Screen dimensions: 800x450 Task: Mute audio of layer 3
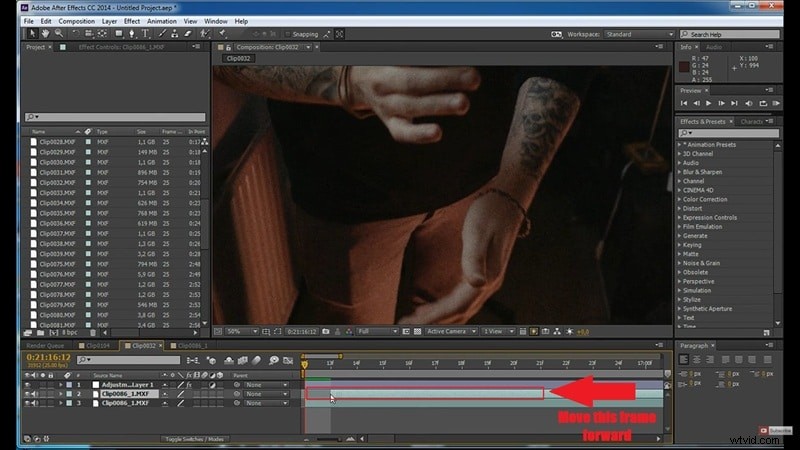click(x=35, y=403)
